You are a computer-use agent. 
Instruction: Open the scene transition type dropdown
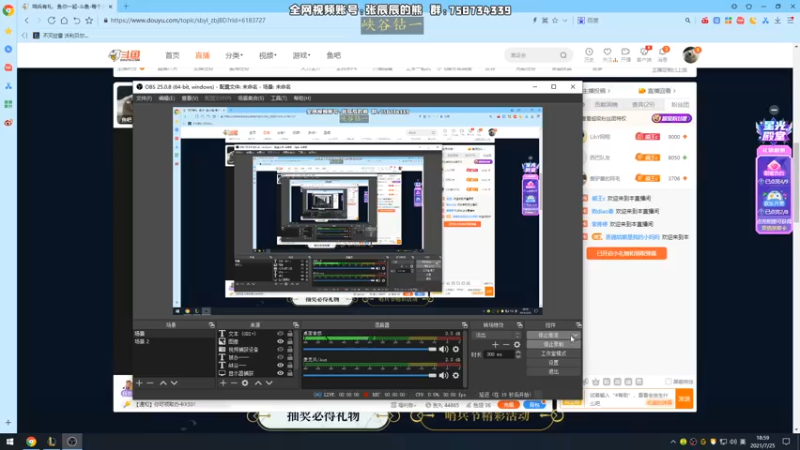[x=497, y=335]
